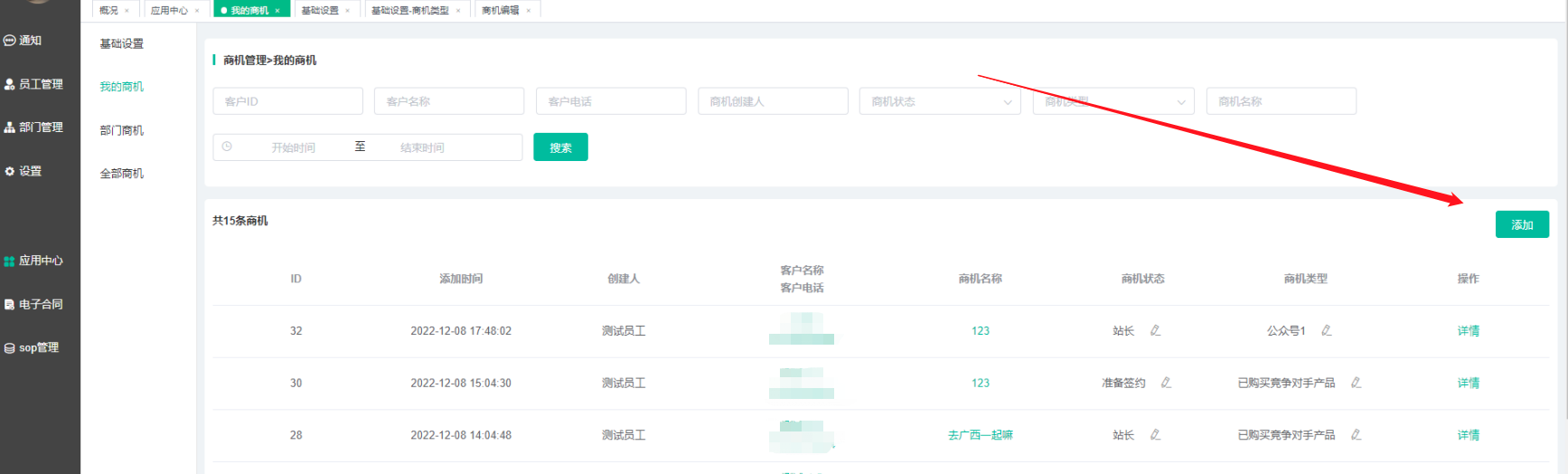Click the 创建人 column header

(624, 279)
